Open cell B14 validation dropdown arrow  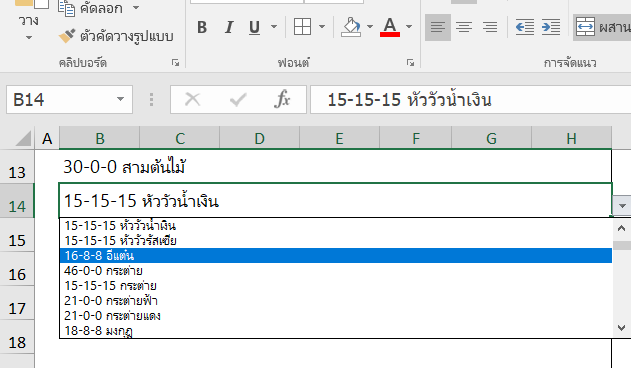point(622,206)
